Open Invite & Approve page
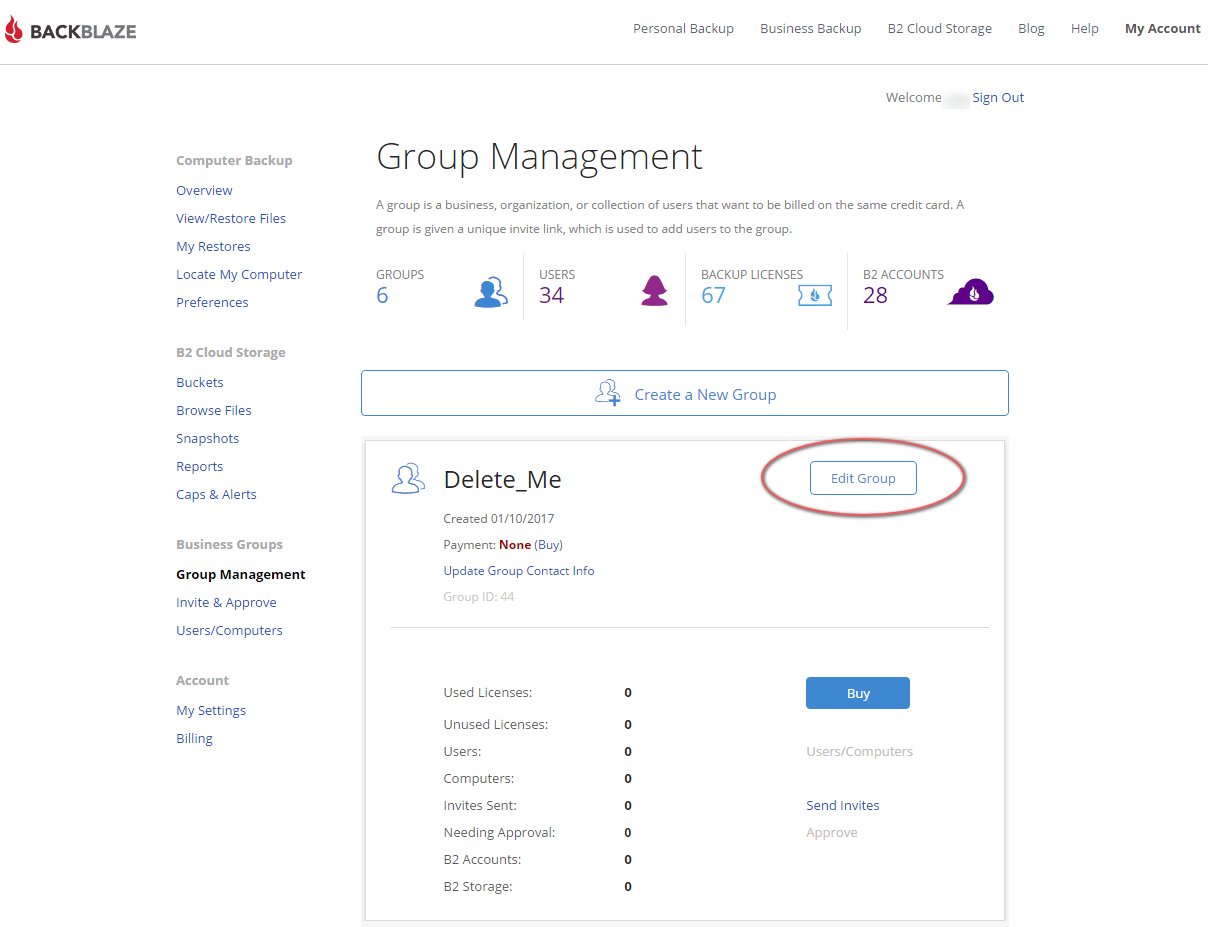This screenshot has width=1208, height=927. coord(226,602)
